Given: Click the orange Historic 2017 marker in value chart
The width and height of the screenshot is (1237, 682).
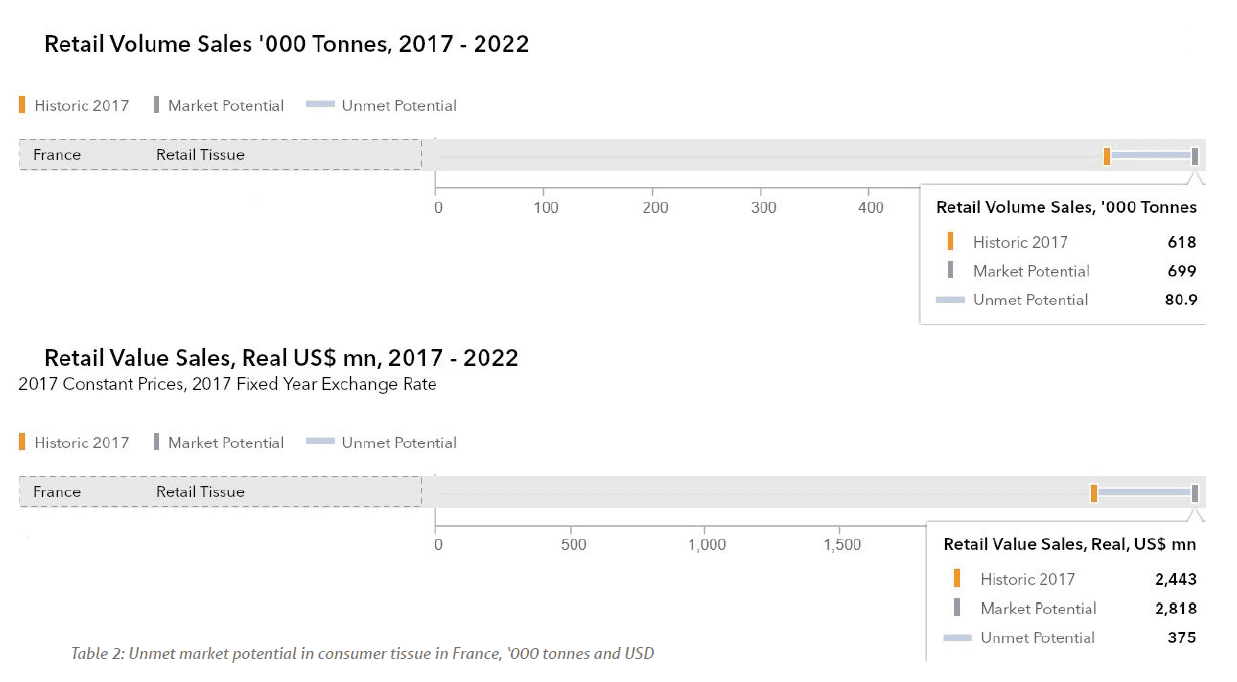Looking at the screenshot, I should (1094, 493).
